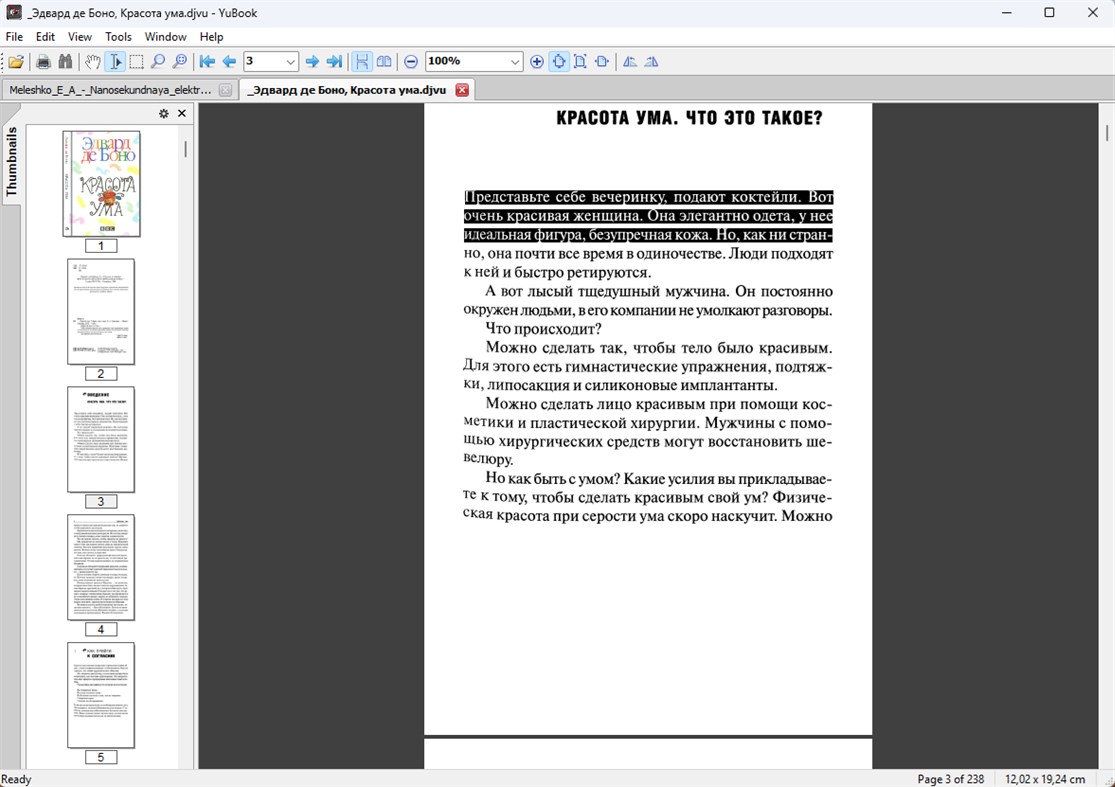Open the View menu

(x=80, y=36)
